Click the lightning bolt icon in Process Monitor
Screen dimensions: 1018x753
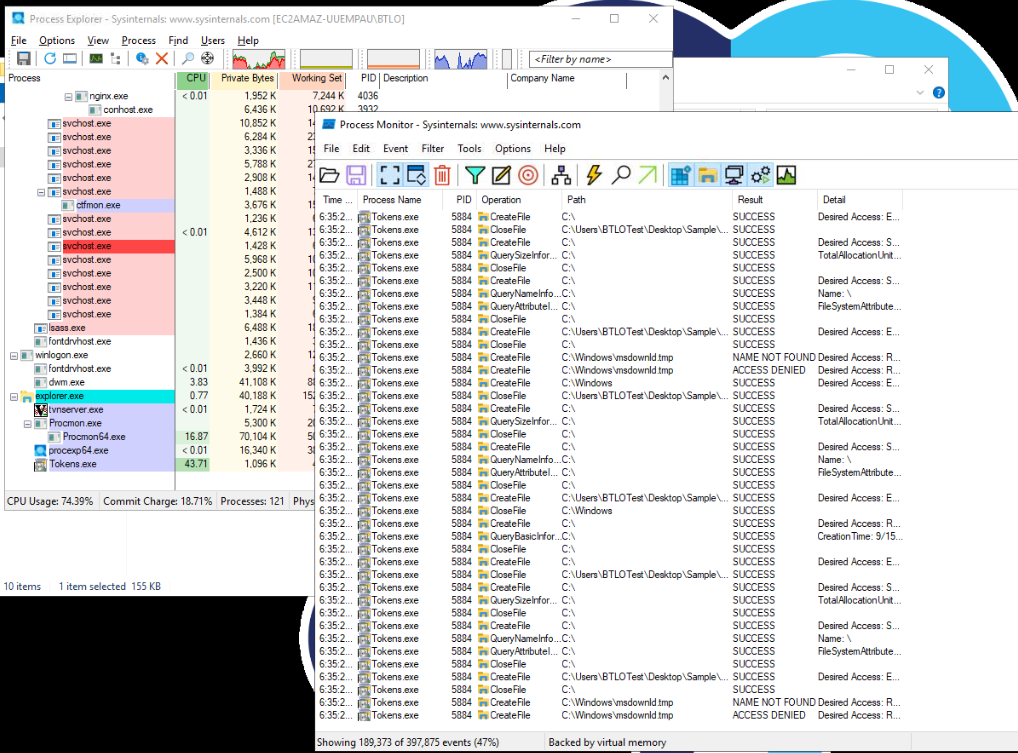pos(594,175)
